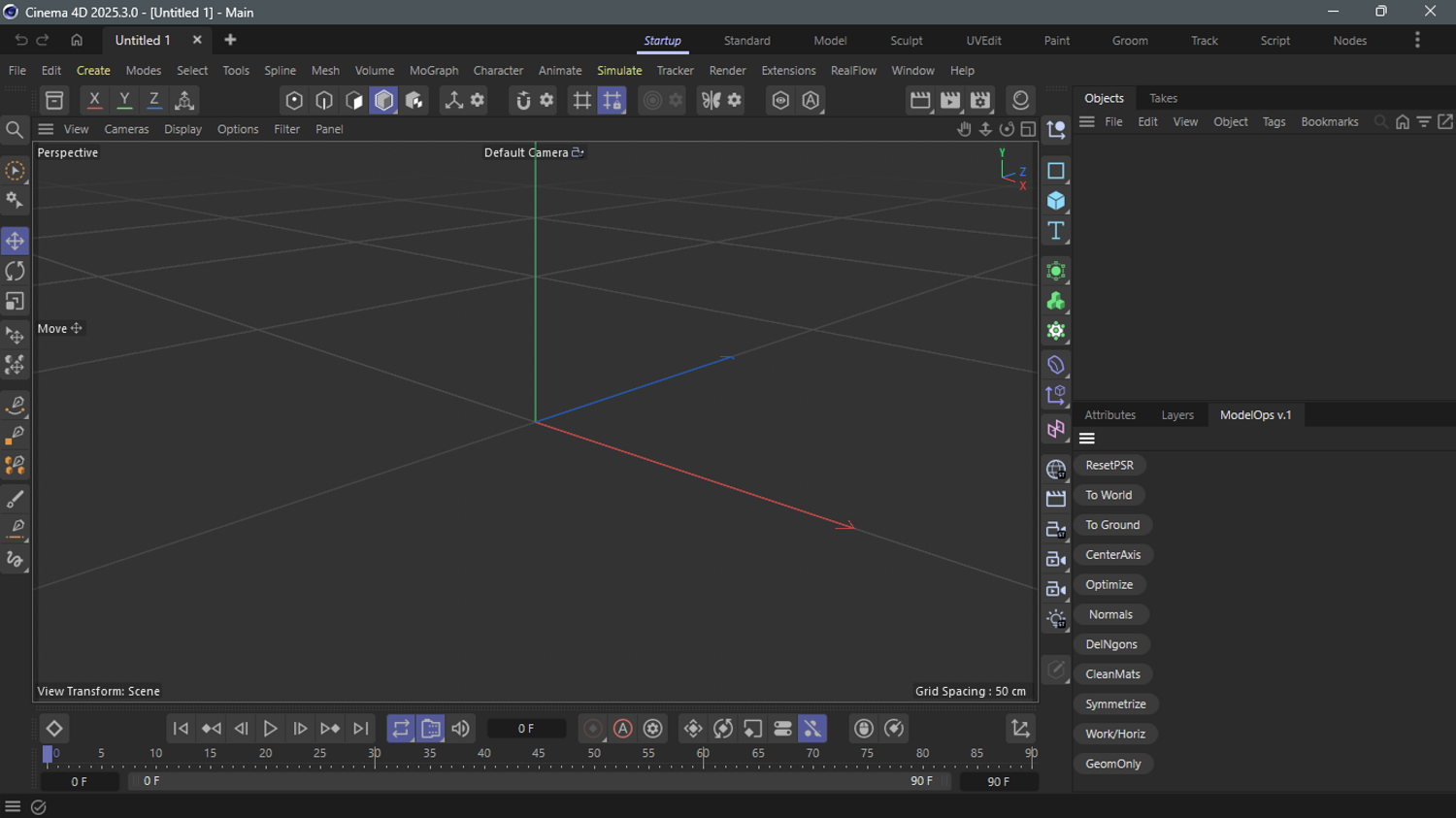The height and width of the screenshot is (818, 1456).
Task: Open the viewport hamburger menu
Action: tap(46, 129)
